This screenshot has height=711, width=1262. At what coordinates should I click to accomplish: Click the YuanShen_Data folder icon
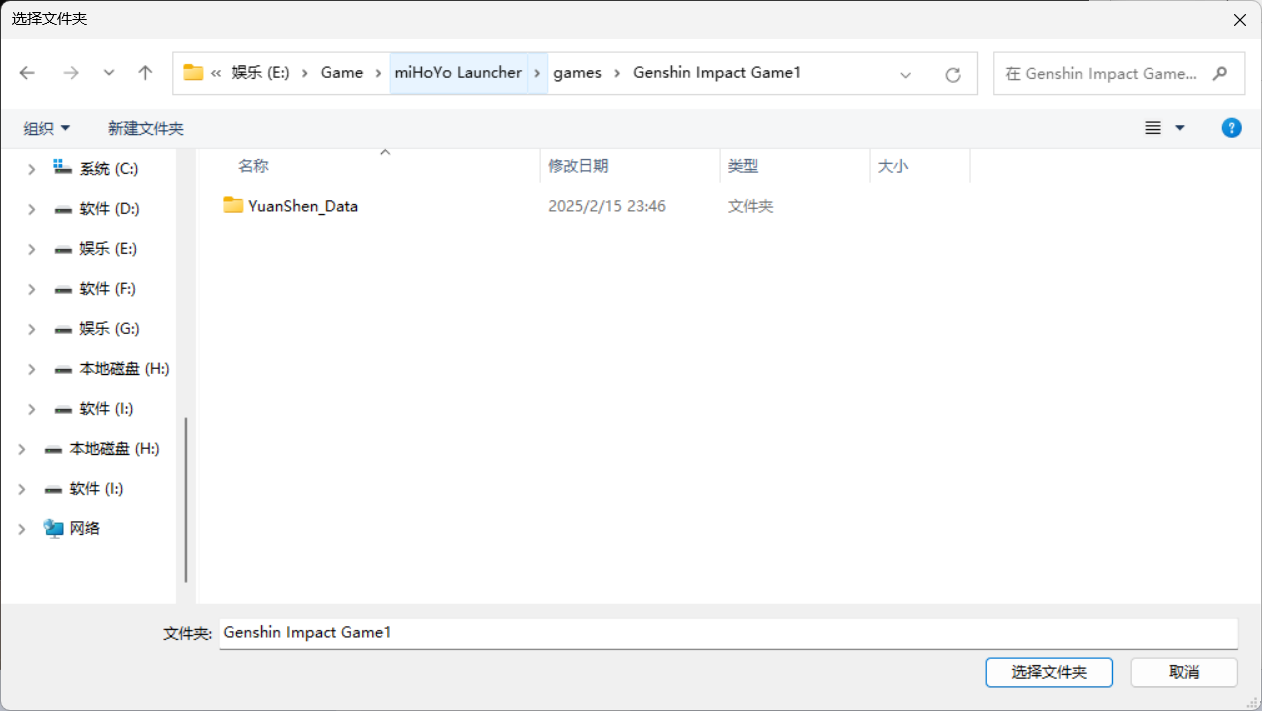pos(233,206)
